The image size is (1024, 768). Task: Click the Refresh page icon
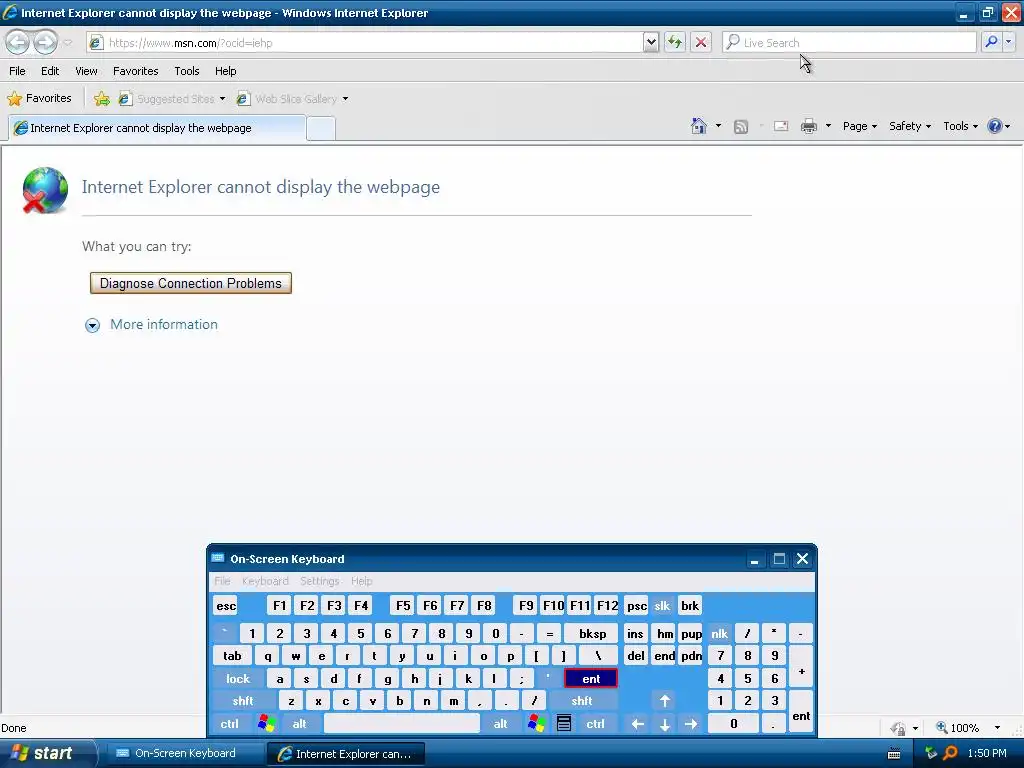click(675, 42)
